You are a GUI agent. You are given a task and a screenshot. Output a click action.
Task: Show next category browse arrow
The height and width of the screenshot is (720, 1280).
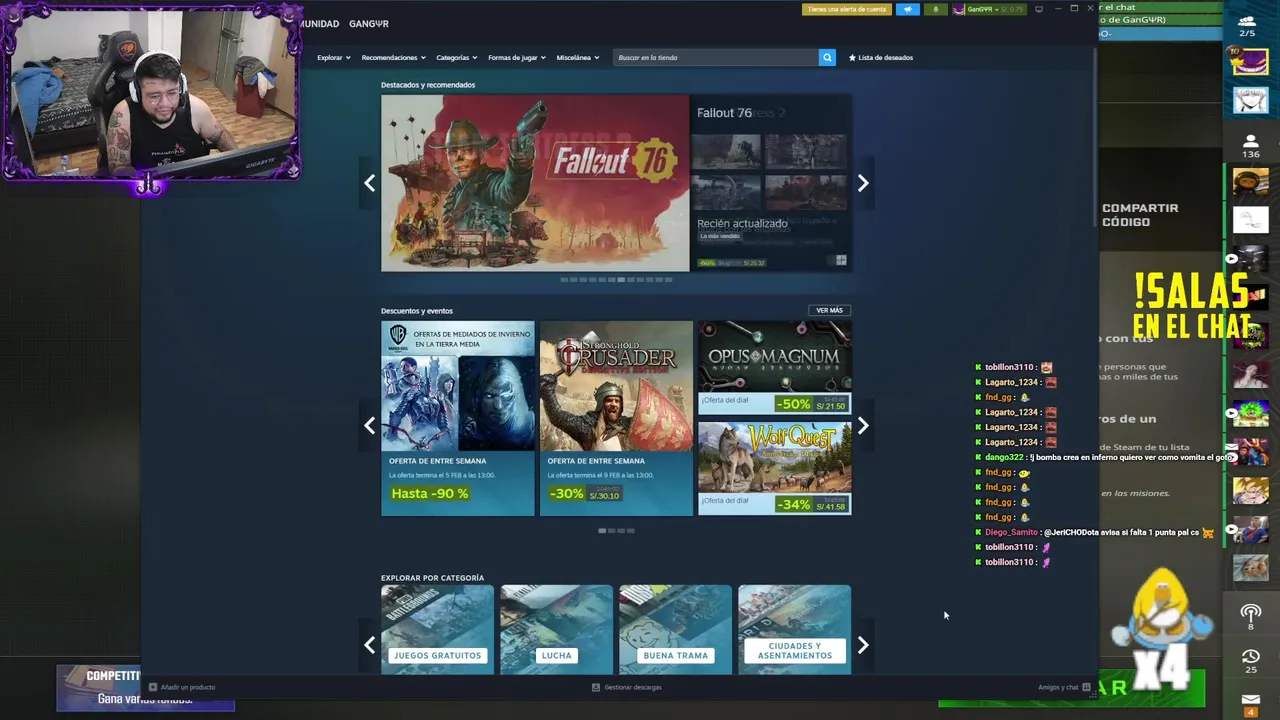pos(863,645)
